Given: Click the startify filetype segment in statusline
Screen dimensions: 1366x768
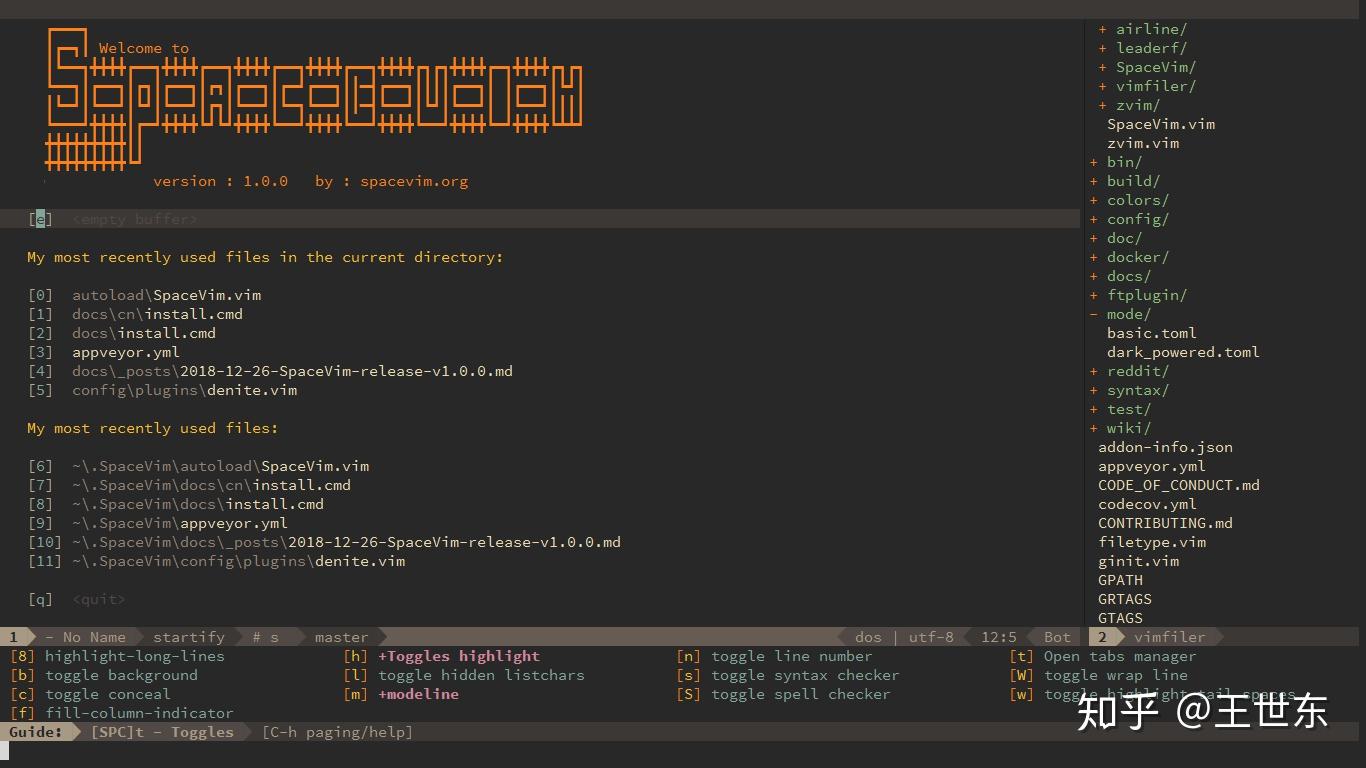Looking at the screenshot, I should pyautogui.click(x=188, y=636).
